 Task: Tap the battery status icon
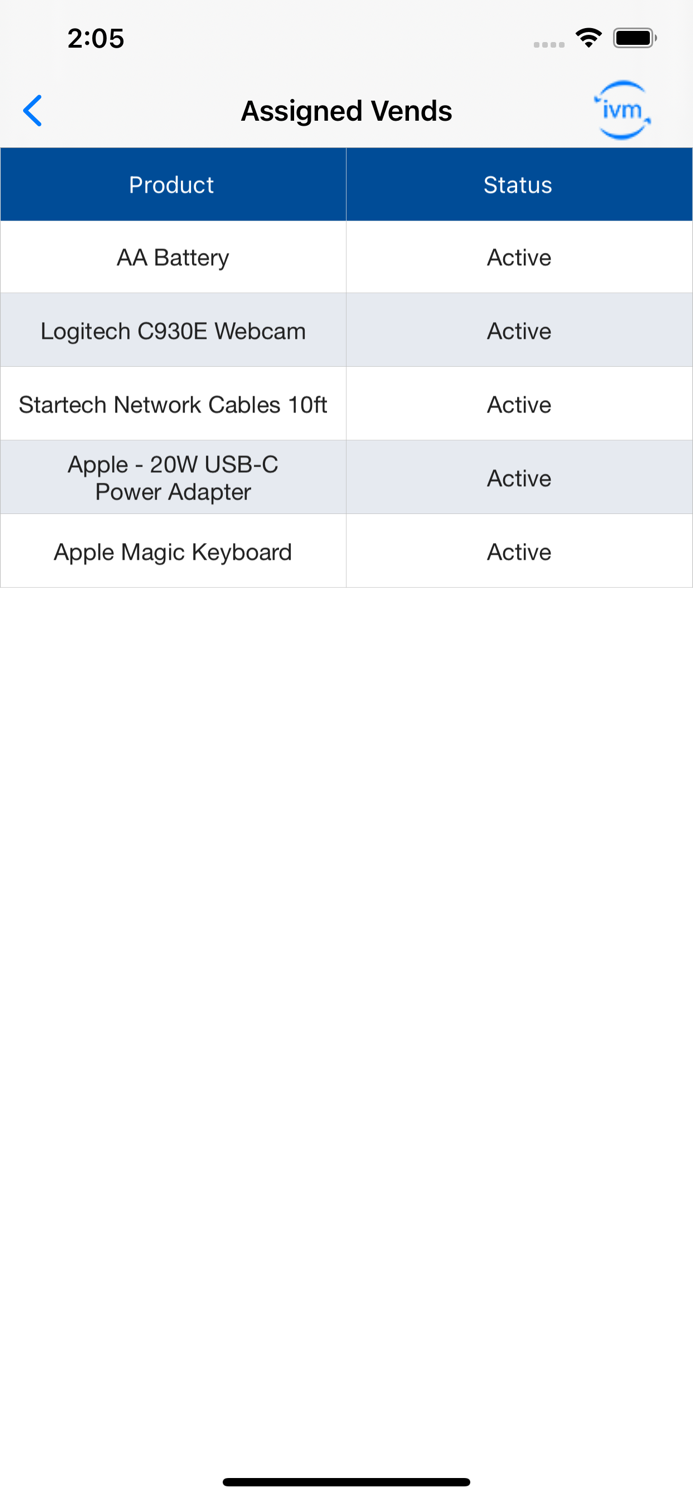(635, 39)
